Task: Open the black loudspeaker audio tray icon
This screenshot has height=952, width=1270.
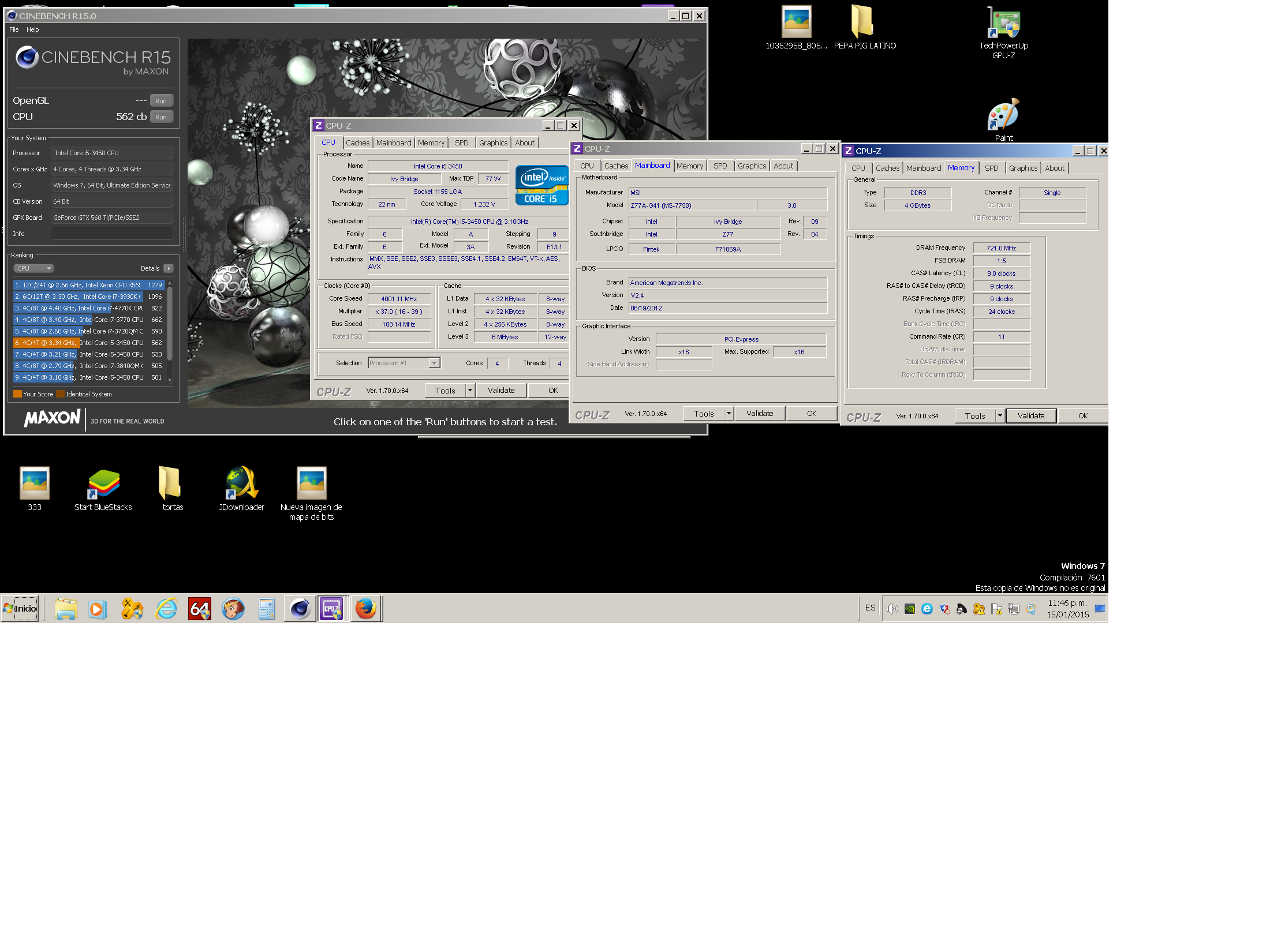Action: click(962, 609)
